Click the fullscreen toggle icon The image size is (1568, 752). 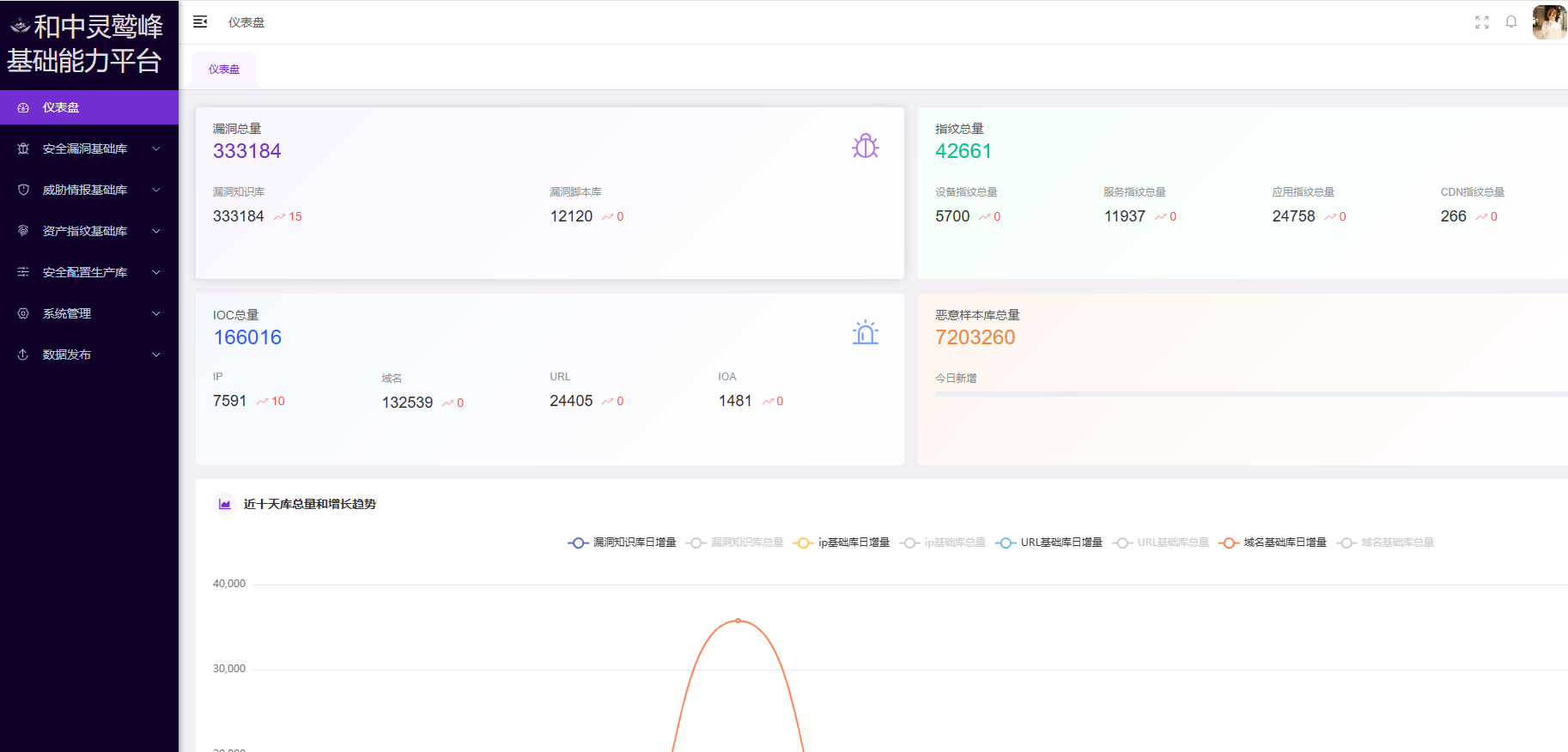(x=1481, y=22)
